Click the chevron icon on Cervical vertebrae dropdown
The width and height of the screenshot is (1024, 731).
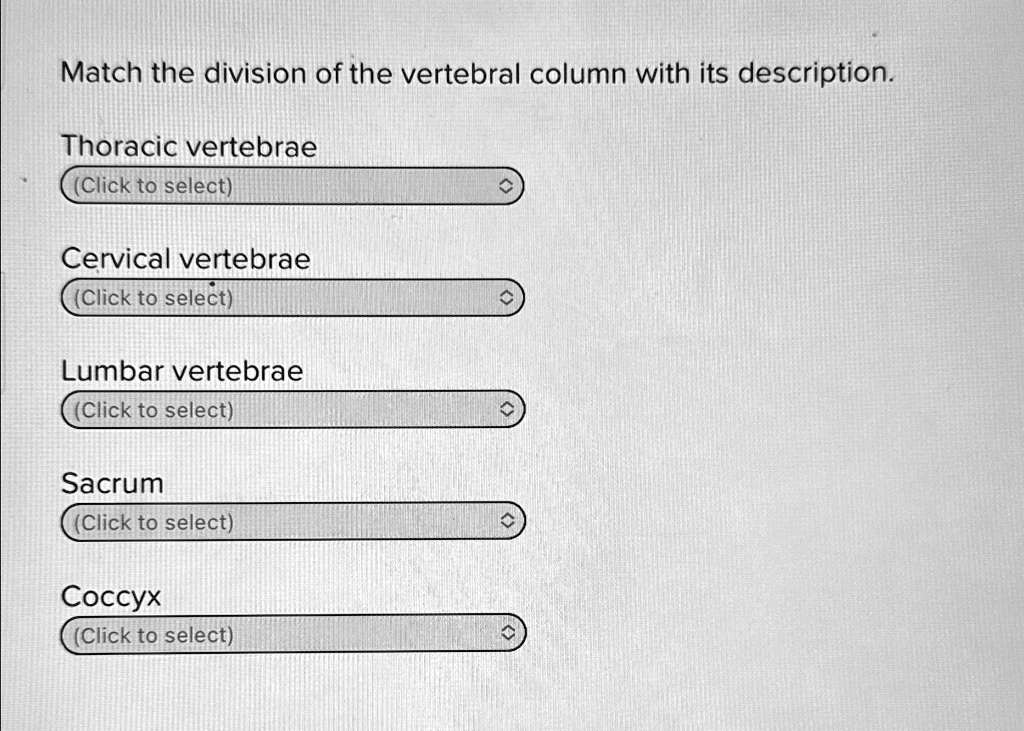coord(508,297)
